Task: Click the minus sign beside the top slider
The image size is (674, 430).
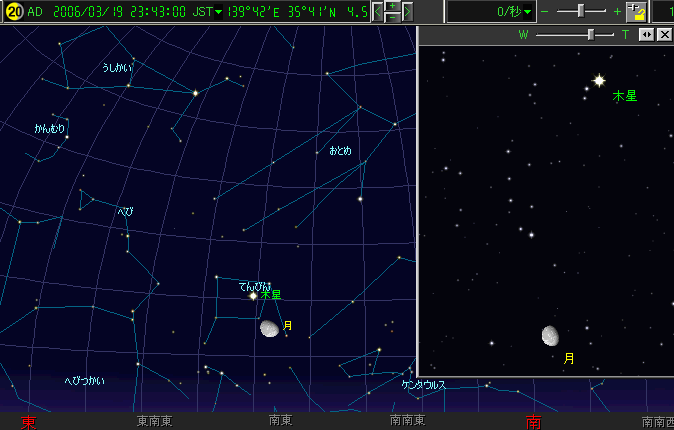Action: point(545,12)
